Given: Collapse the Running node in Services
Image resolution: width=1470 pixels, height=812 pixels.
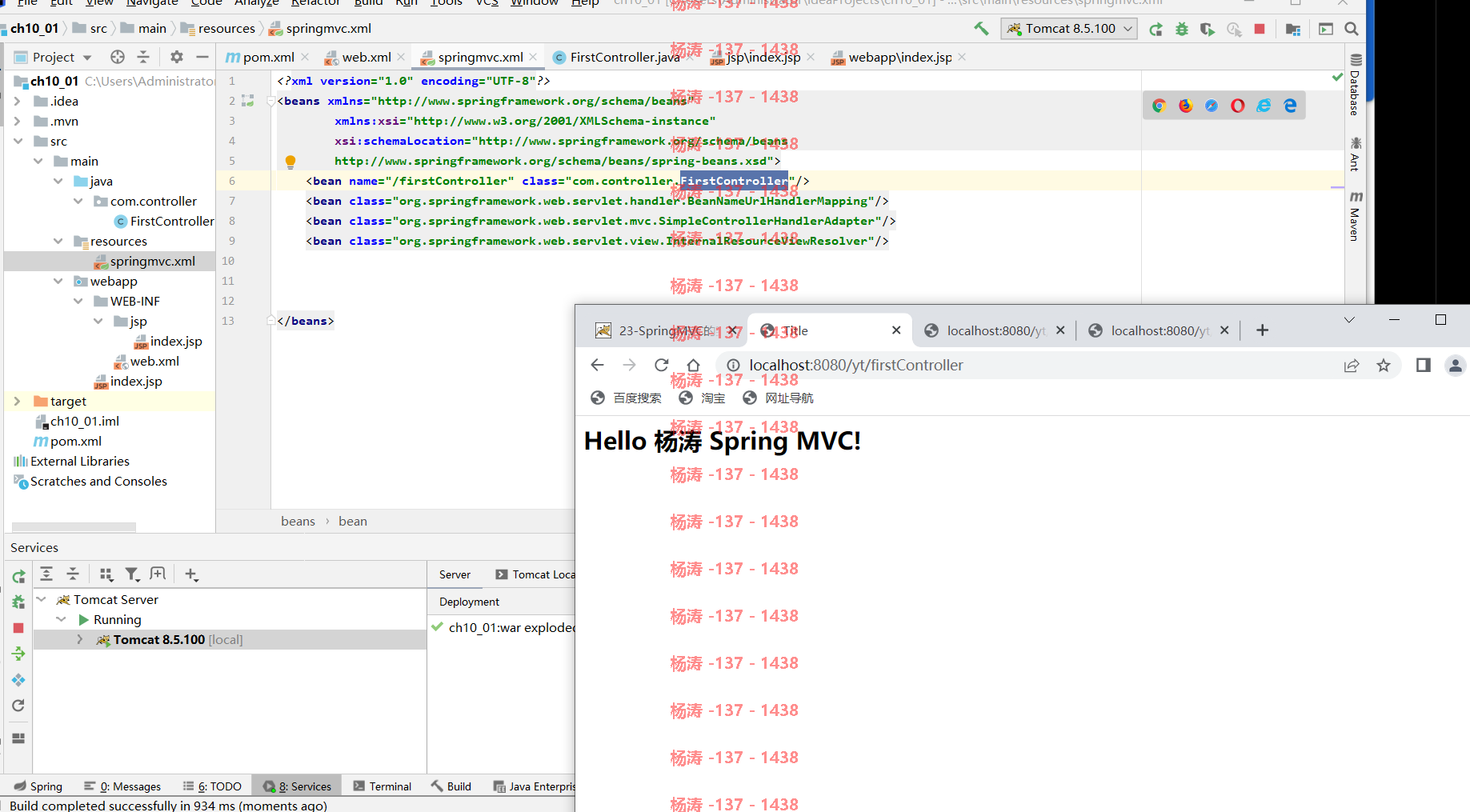Looking at the screenshot, I should [x=61, y=619].
